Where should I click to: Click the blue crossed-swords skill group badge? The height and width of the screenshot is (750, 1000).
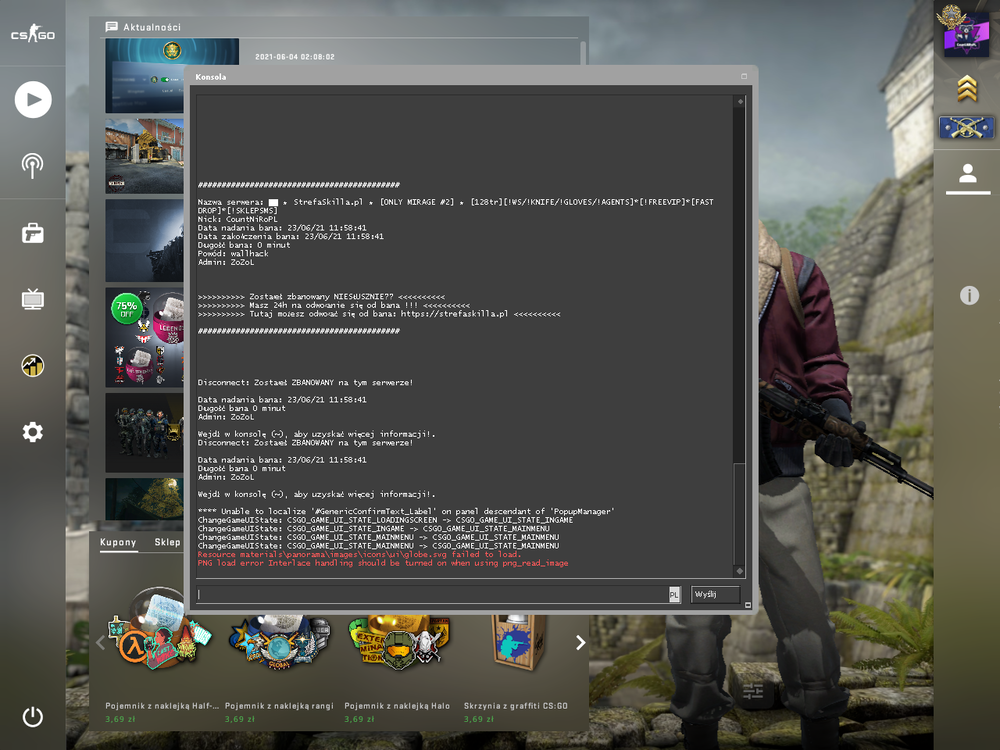point(966,128)
